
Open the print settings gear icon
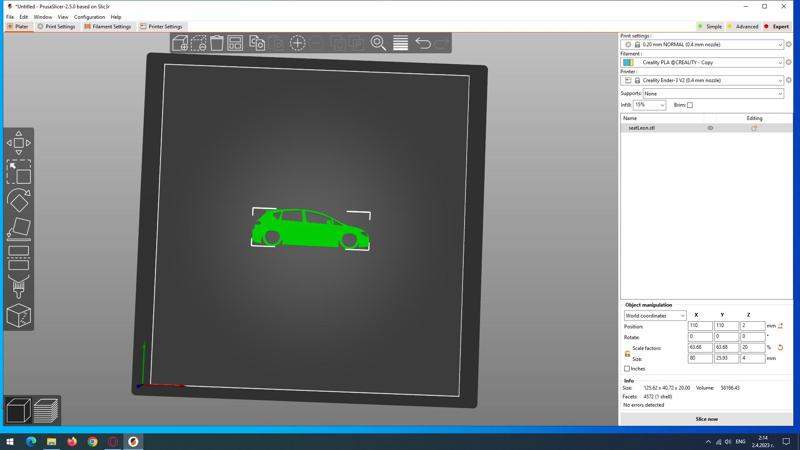[x=789, y=44]
